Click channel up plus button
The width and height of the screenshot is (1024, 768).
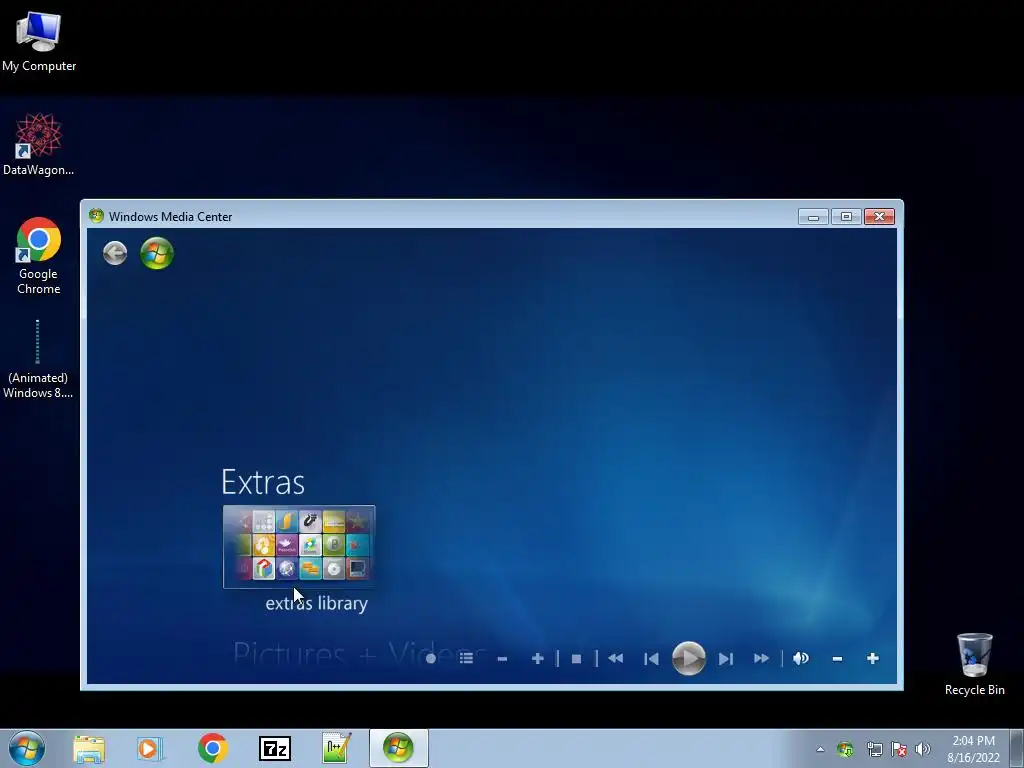pos(537,658)
